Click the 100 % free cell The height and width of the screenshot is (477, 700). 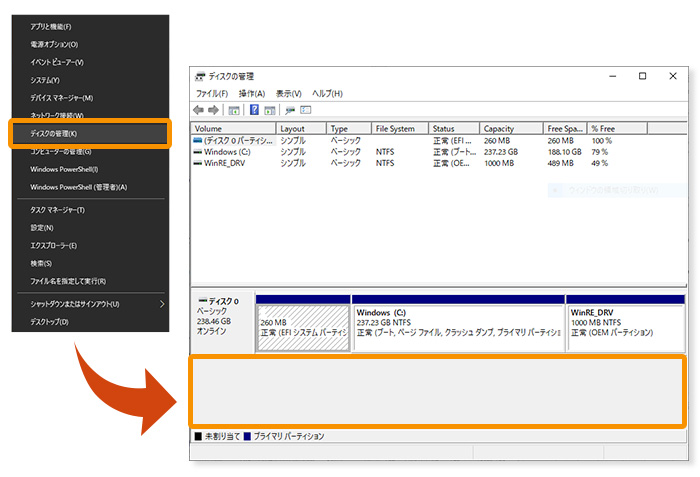click(x=601, y=140)
